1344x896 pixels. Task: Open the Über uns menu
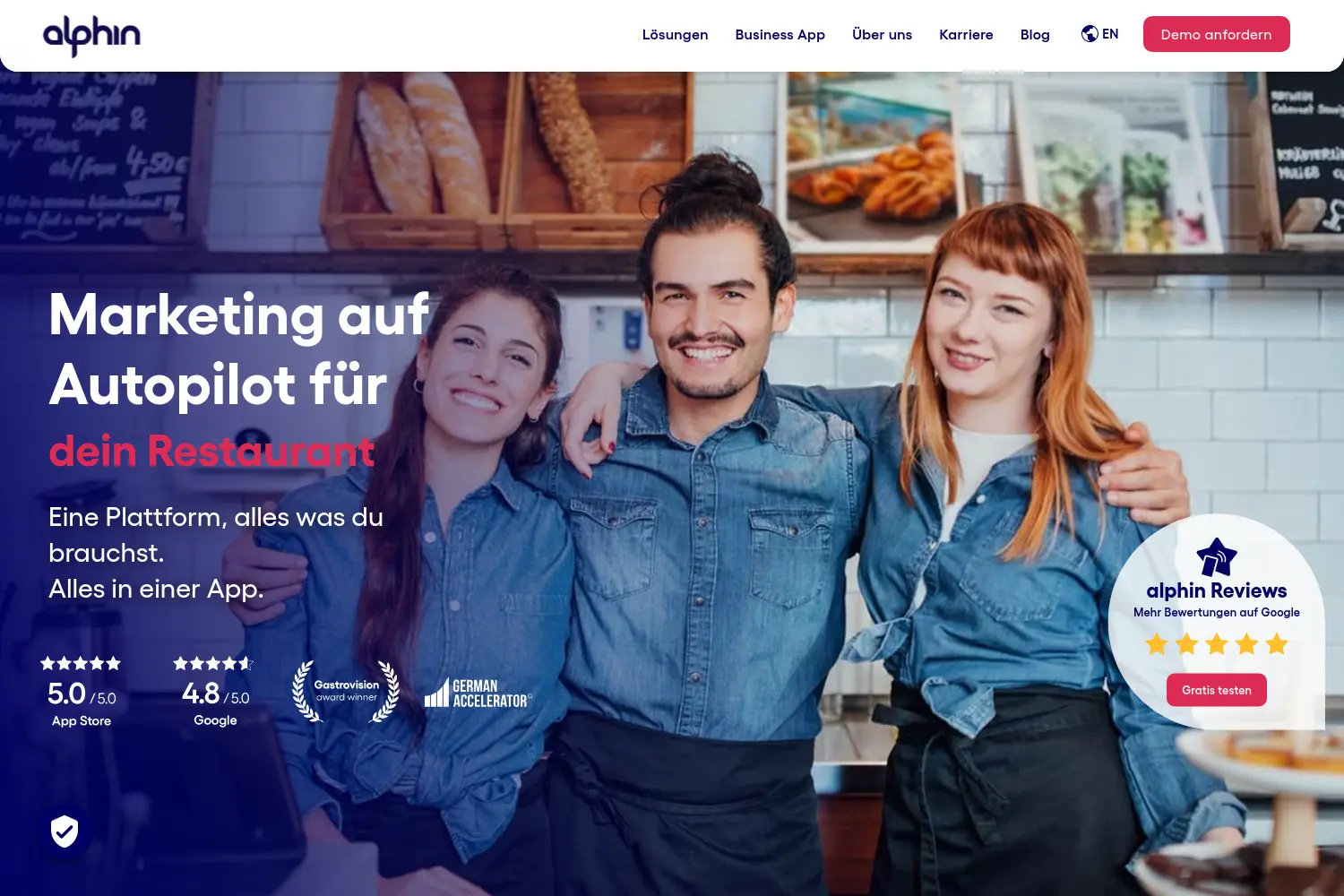pyautogui.click(x=882, y=35)
